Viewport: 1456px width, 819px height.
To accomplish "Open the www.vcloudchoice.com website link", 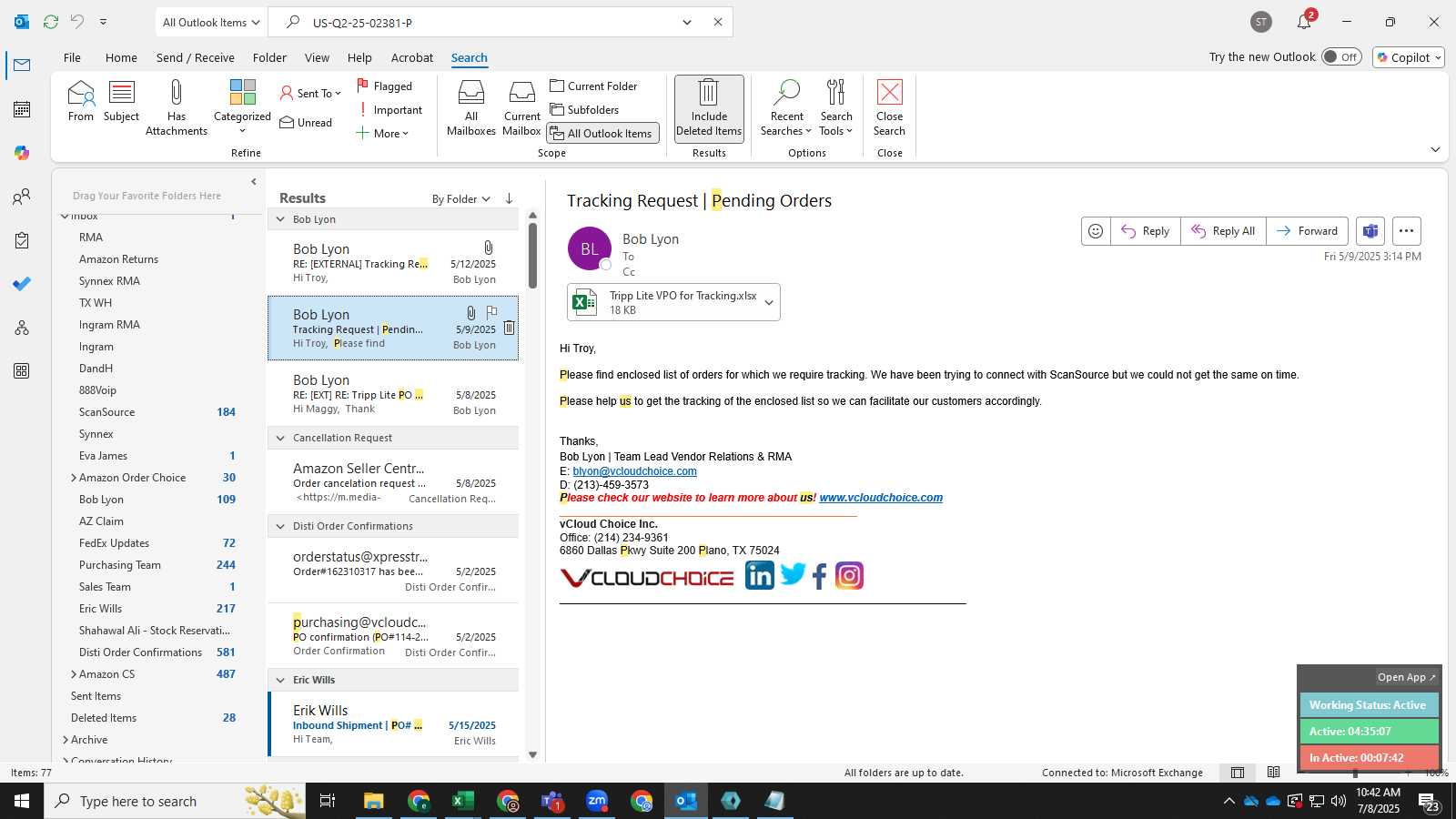I will (x=881, y=498).
